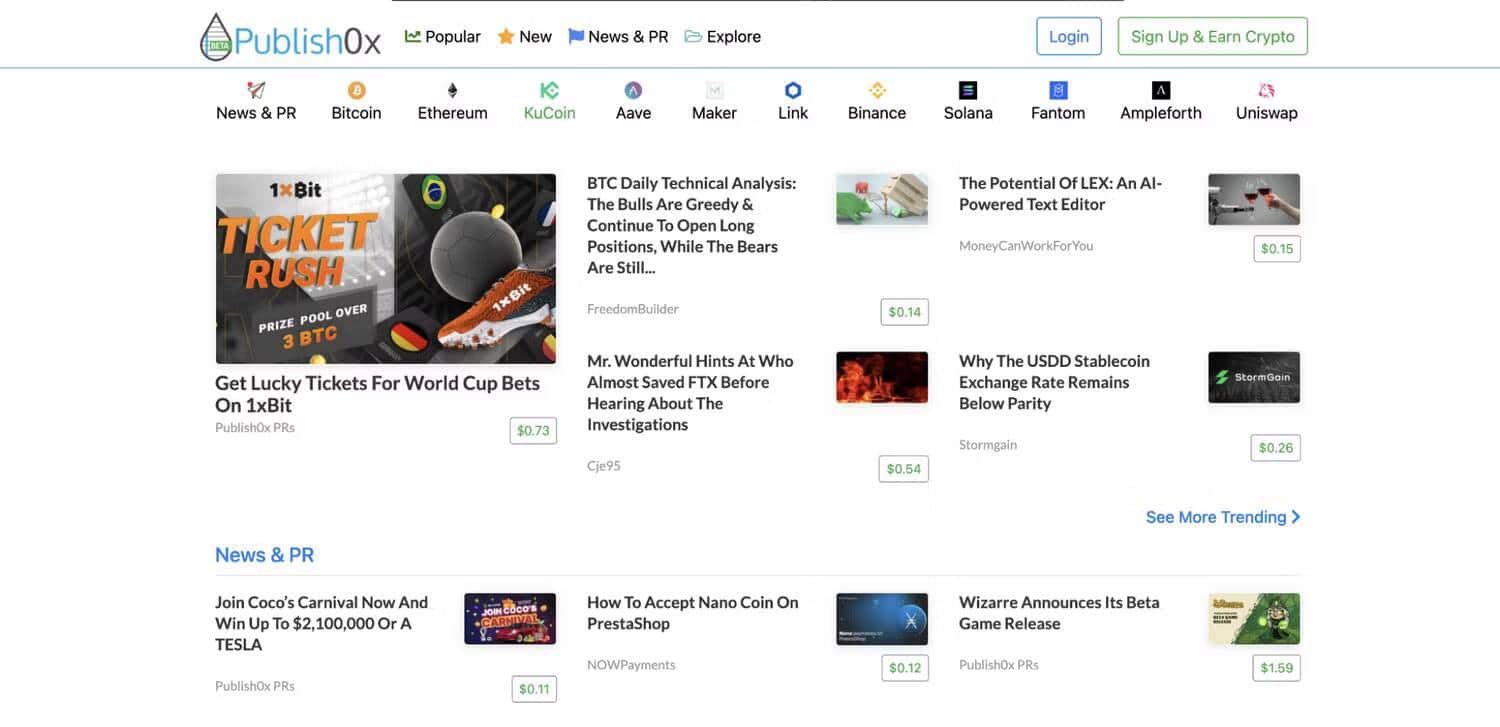Screen dimensions: 1500x727
Task: Open the News & PR section heading
Action: pyautogui.click(x=264, y=555)
